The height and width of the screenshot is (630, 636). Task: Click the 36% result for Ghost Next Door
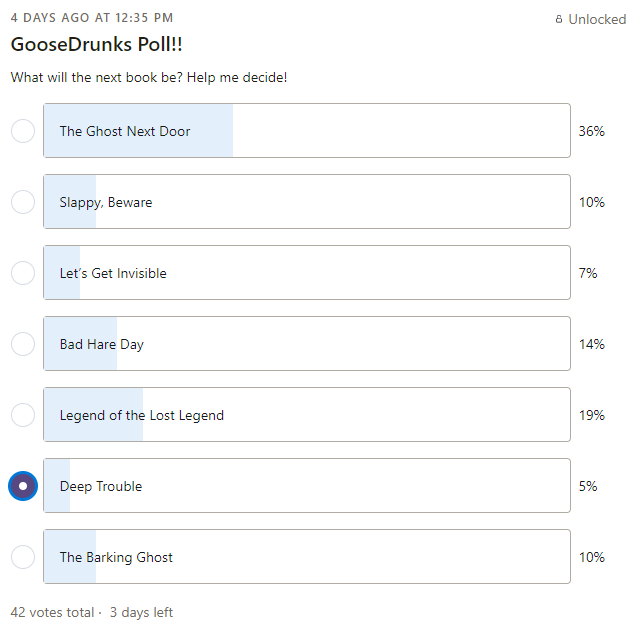click(591, 131)
